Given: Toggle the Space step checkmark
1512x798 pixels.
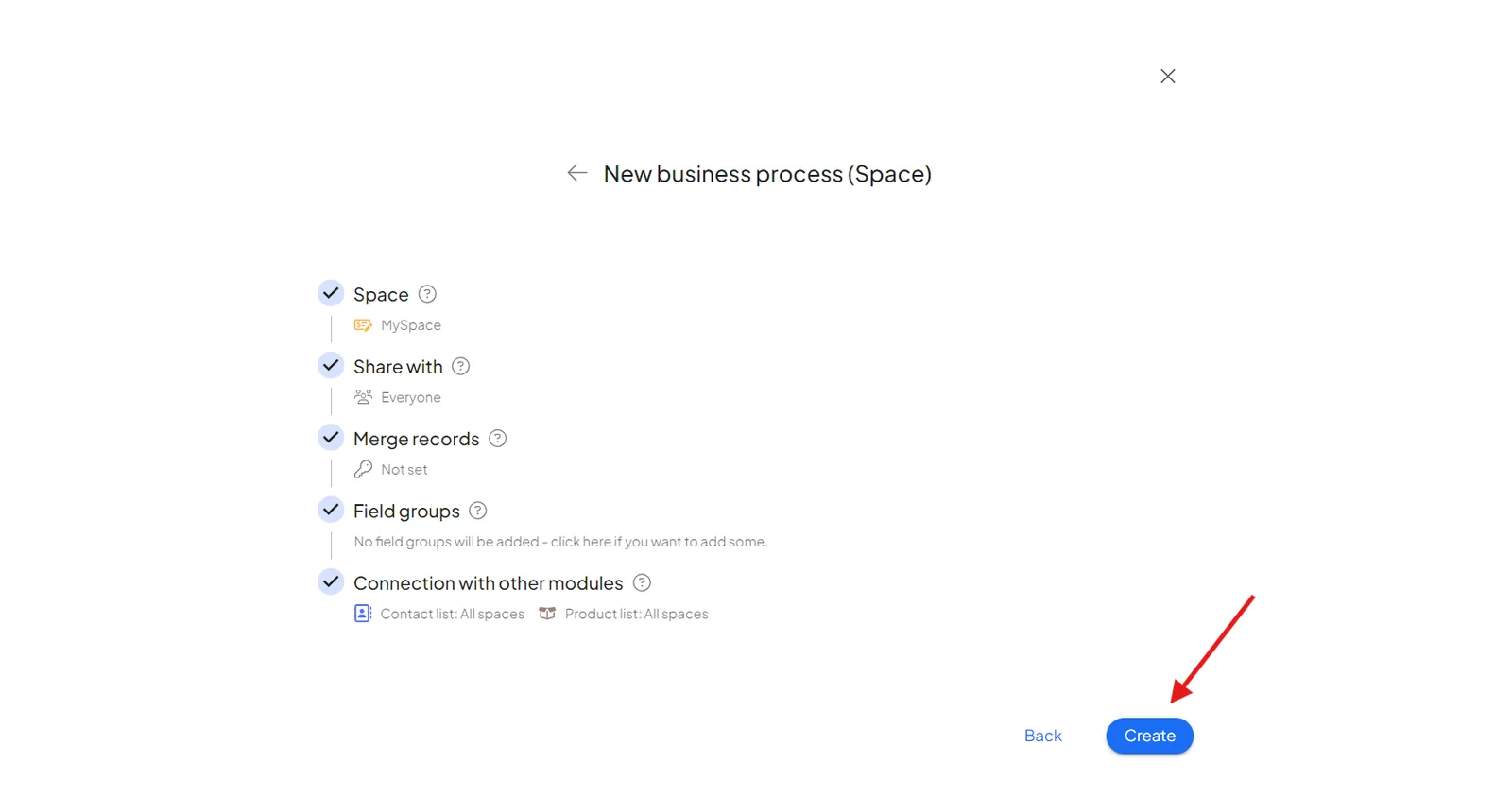Looking at the screenshot, I should tap(331, 293).
